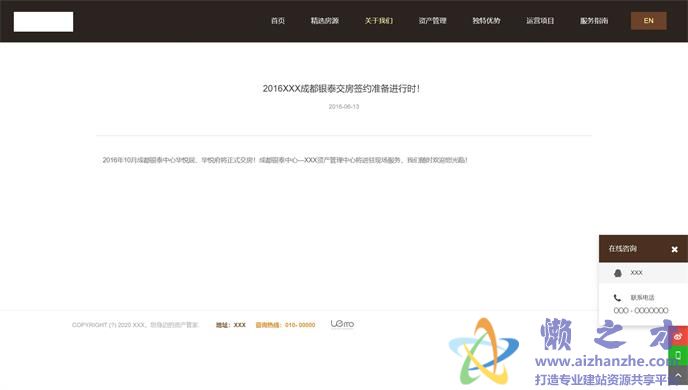Viewport: 688px width, 390px height.
Task: Click the footer copyright text
Action: pos(135,325)
